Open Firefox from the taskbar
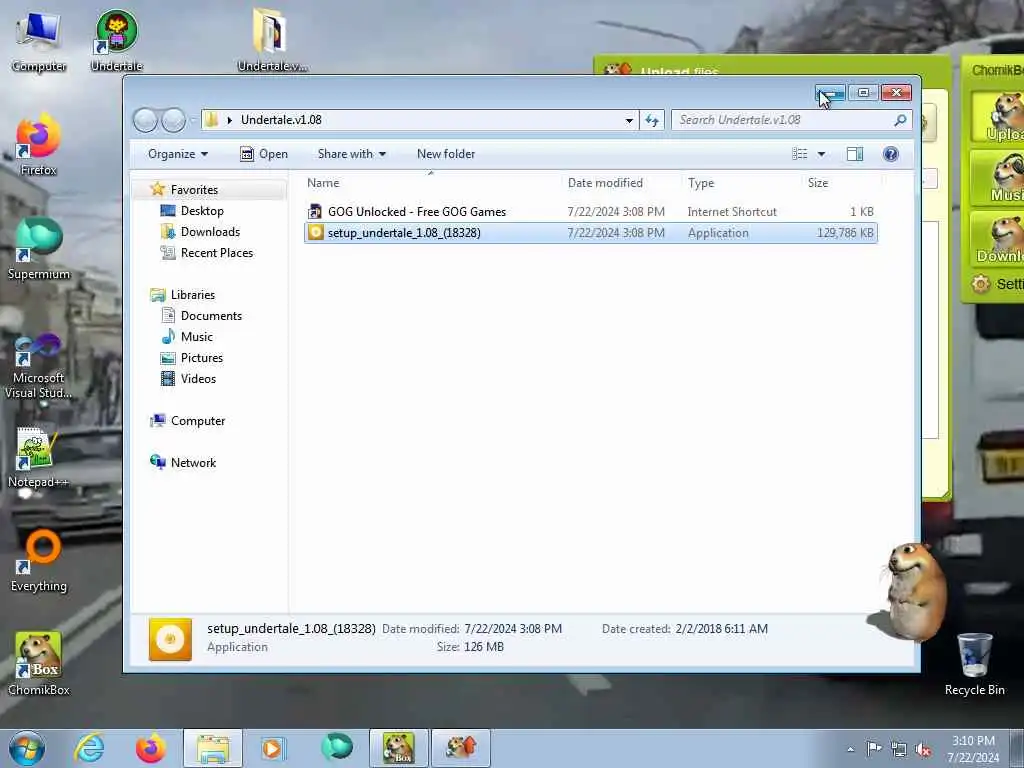This screenshot has width=1024, height=768. point(151,748)
